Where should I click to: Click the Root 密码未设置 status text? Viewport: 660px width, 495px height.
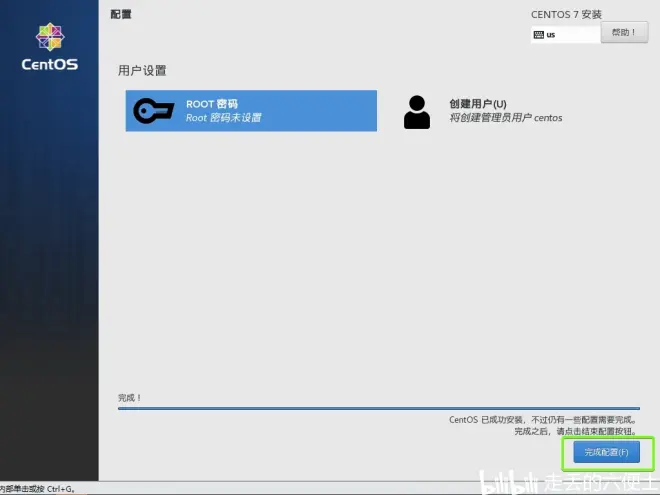[x=224, y=117]
